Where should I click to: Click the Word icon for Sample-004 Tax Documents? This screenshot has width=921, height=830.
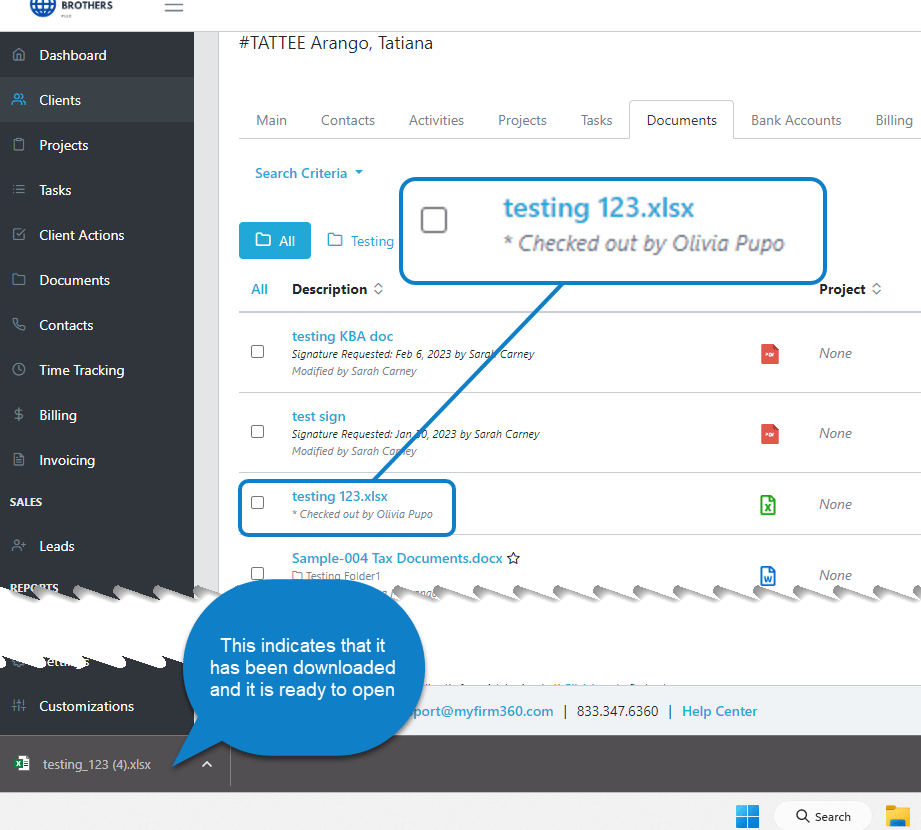768,575
